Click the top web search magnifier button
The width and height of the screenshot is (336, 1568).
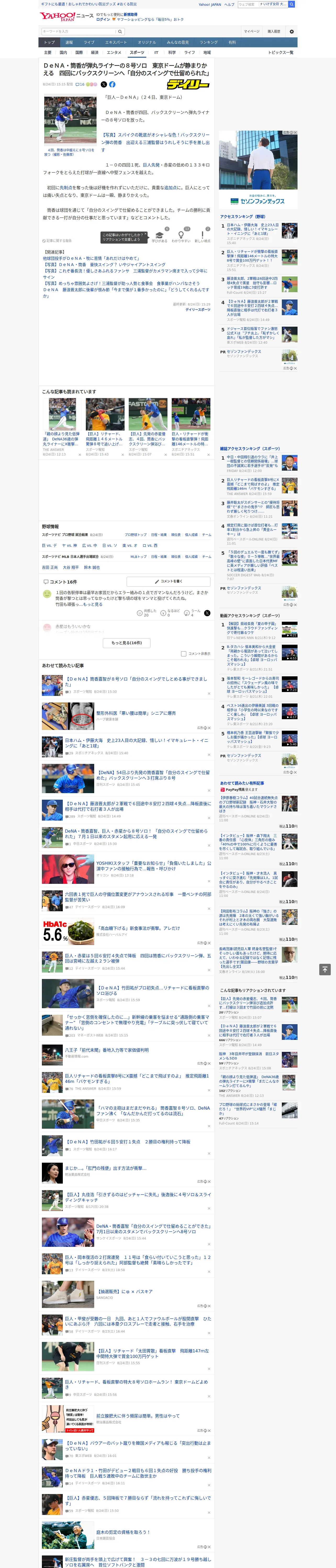(292, 4)
